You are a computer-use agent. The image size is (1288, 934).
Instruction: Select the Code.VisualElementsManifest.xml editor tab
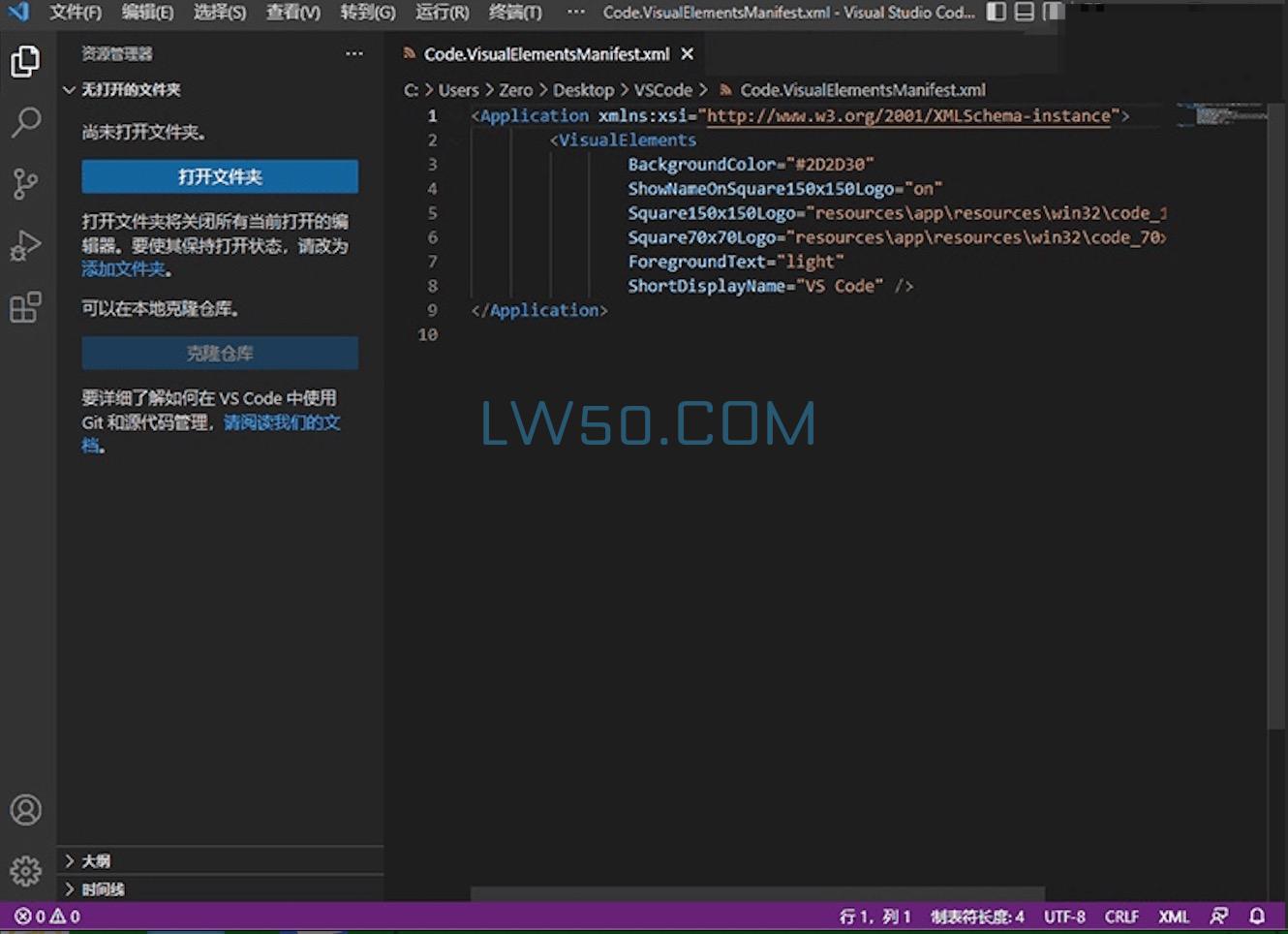click(547, 54)
